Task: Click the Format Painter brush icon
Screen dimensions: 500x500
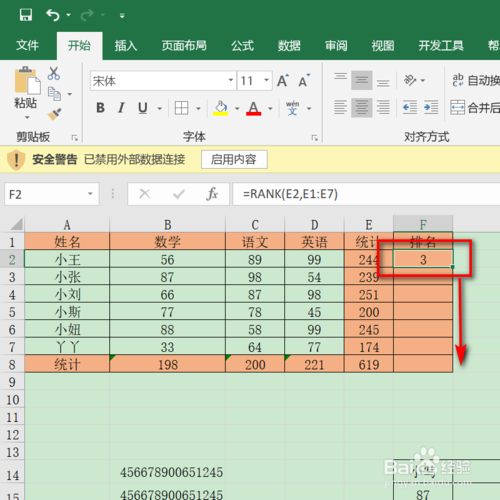Action: 54,114
